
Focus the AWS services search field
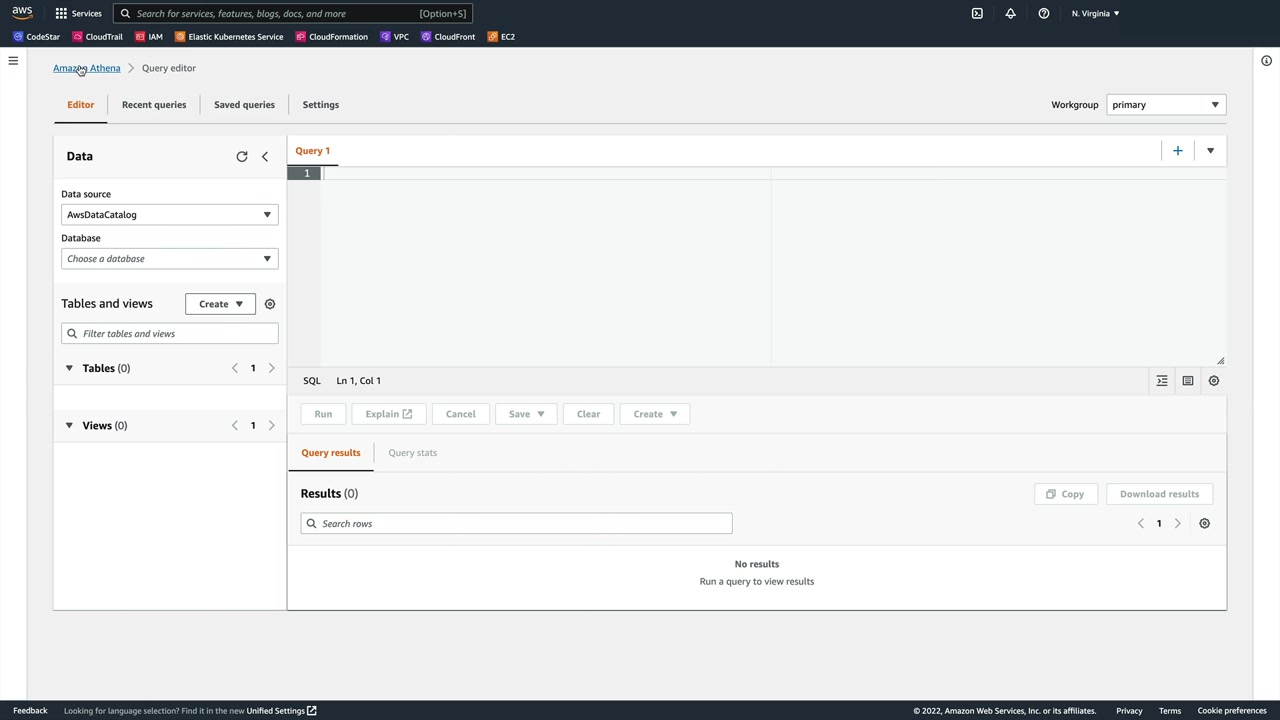(292, 13)
